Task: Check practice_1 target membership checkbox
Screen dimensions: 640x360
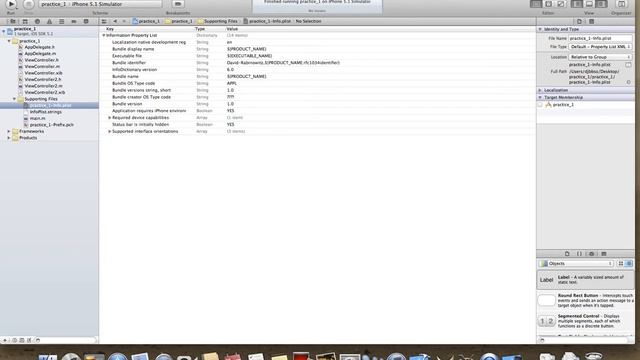Action: pyautogui.click(x=540, y=105)
